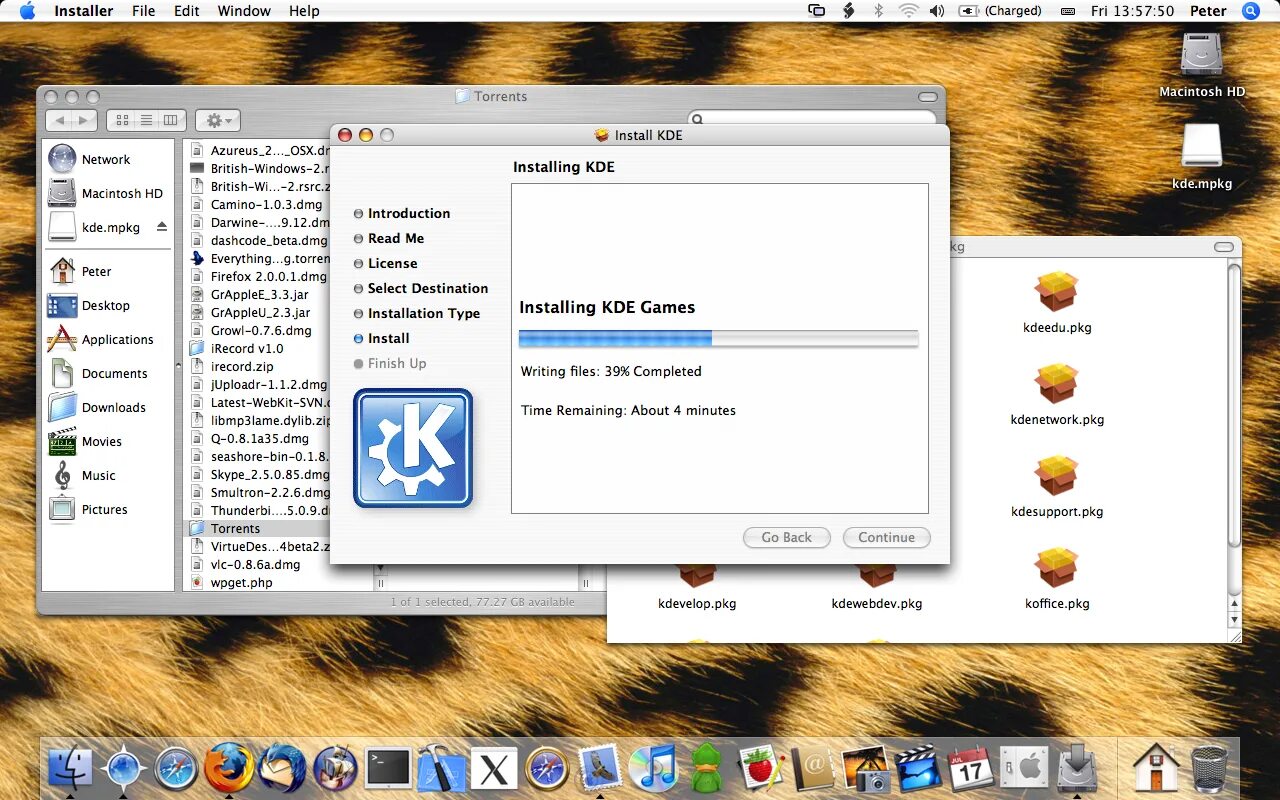Open Terminal from the Dock
Image resolution: width=1280 pixels, height=800 pixels.
click(x=388, y=768)
